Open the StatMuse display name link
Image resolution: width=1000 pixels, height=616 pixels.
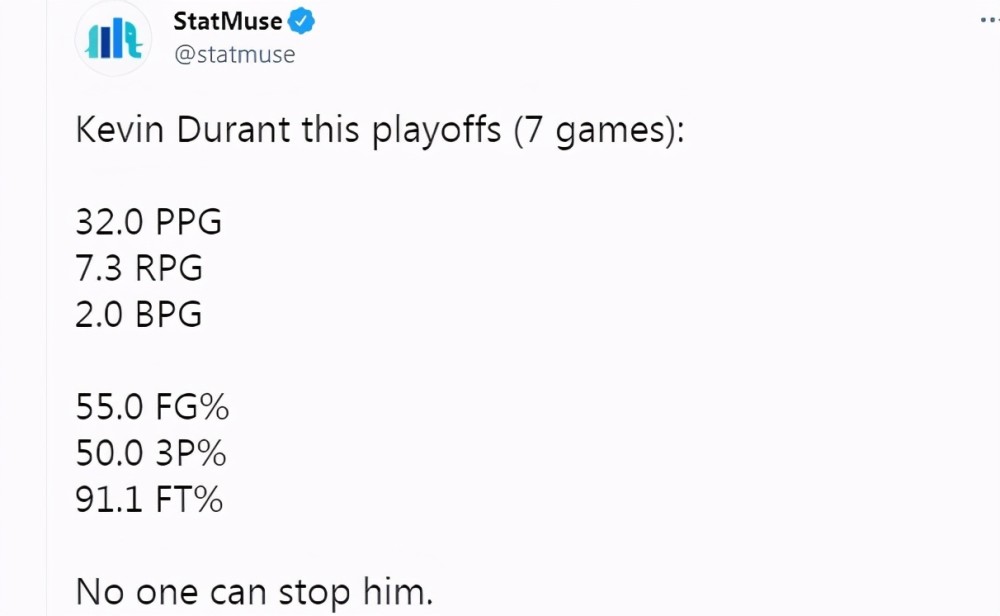click(227, 21)
